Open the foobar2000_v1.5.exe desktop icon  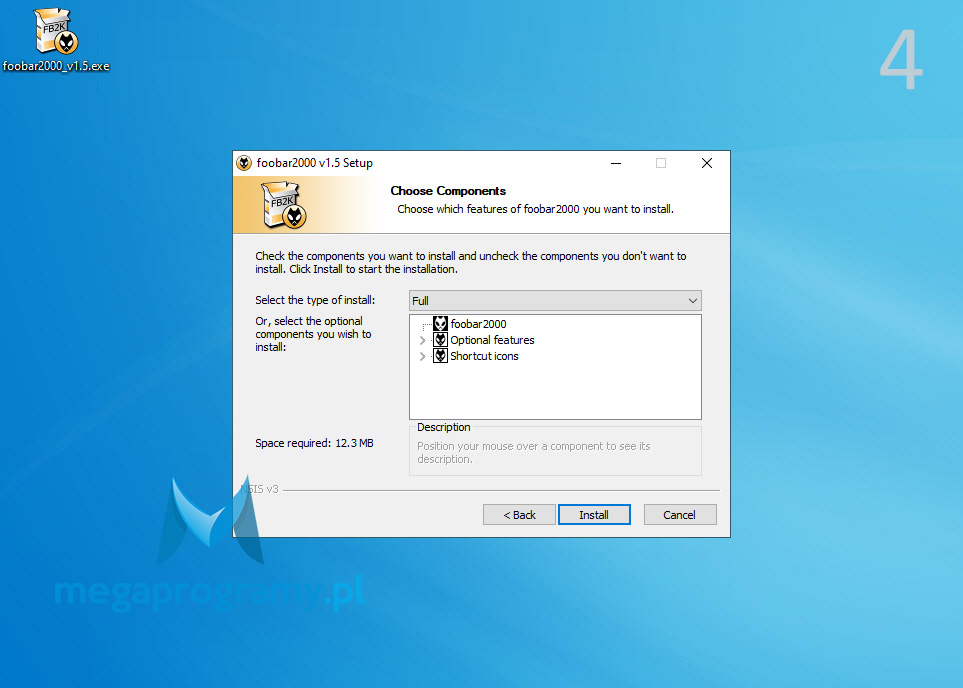click(56, 39)
